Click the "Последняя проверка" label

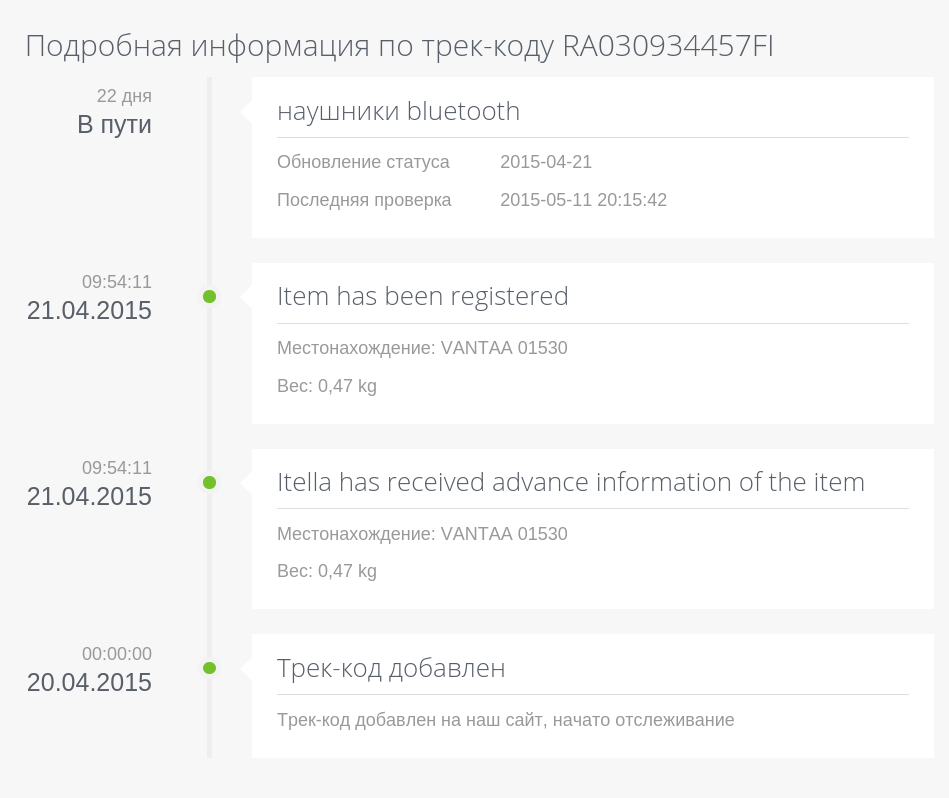coord(364,200)
